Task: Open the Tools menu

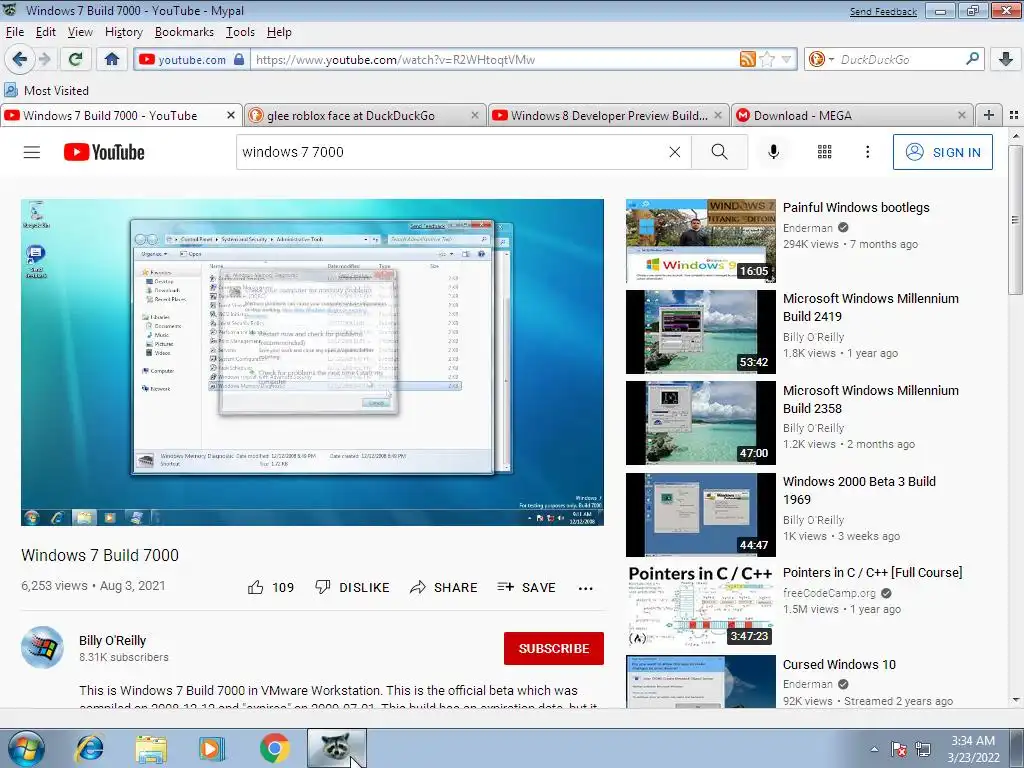Action: click(x=240, y=32)
